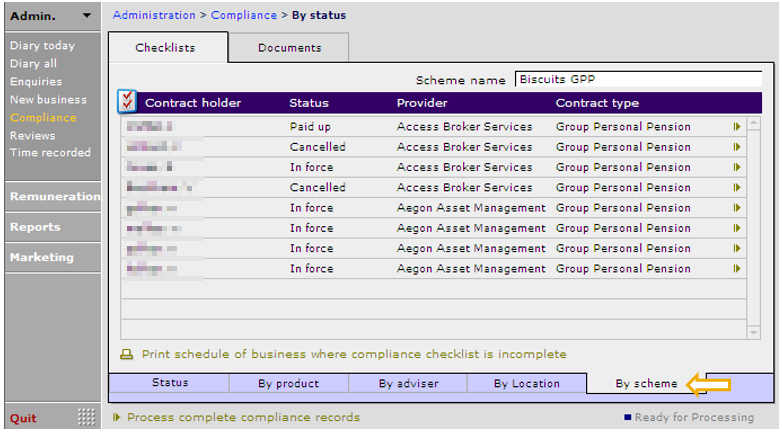Viewport: 782px width, 432px height.
Task: Click the Paid up status cell
Action: [x=310, y=127]
